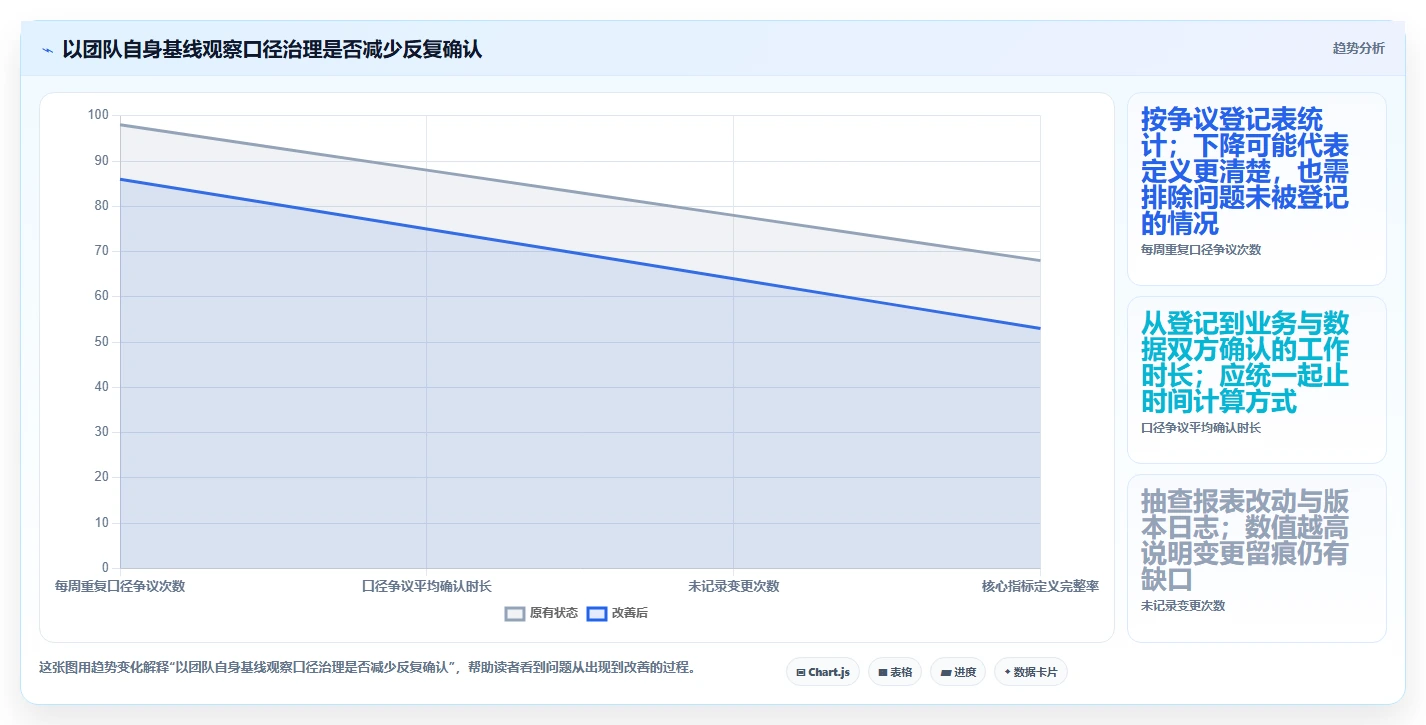
Task: Open the 每周重复口径争议次数 data card
Action: coord(1257,189)
